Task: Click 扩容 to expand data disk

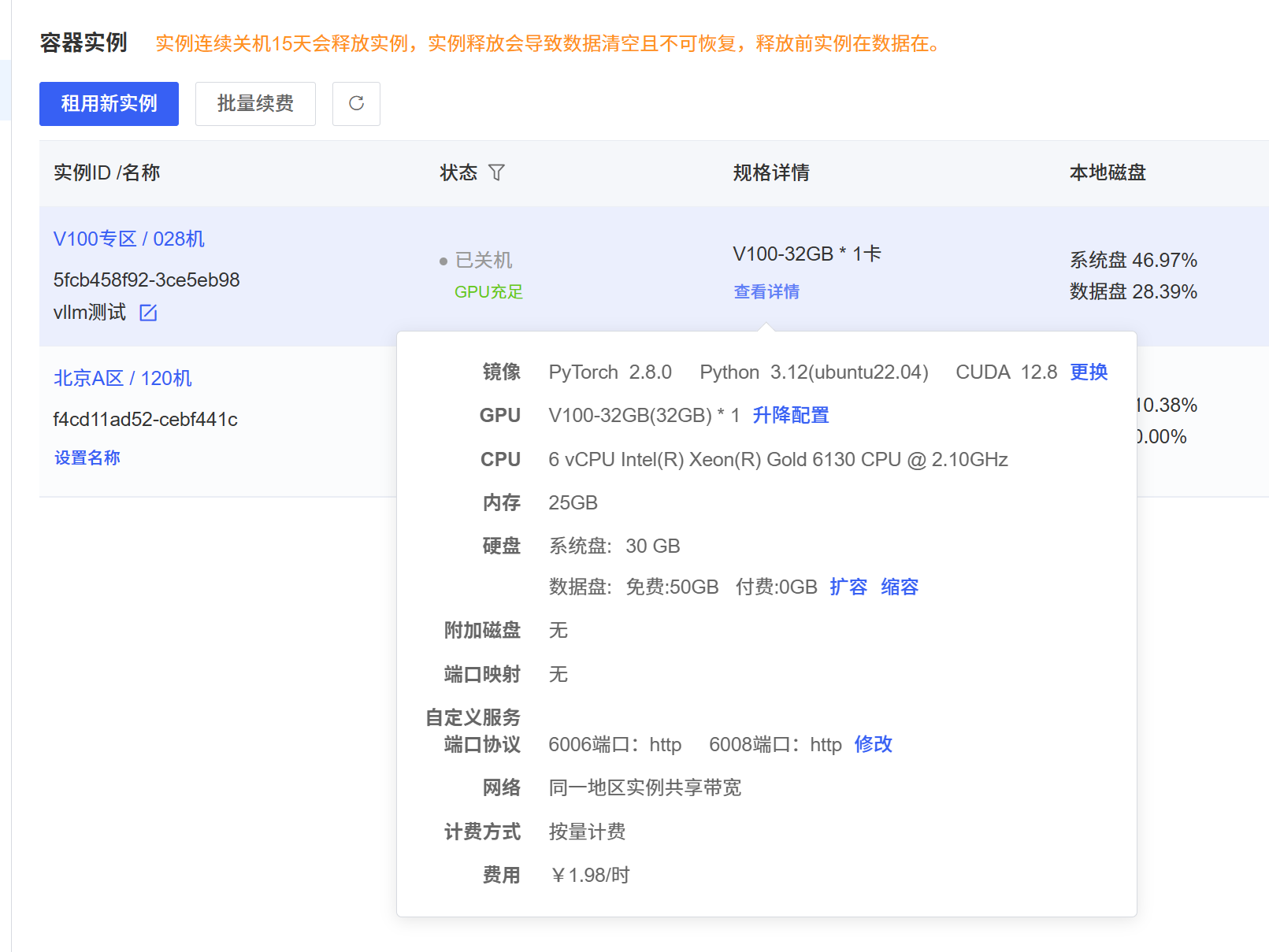Action: pos(848,587)
